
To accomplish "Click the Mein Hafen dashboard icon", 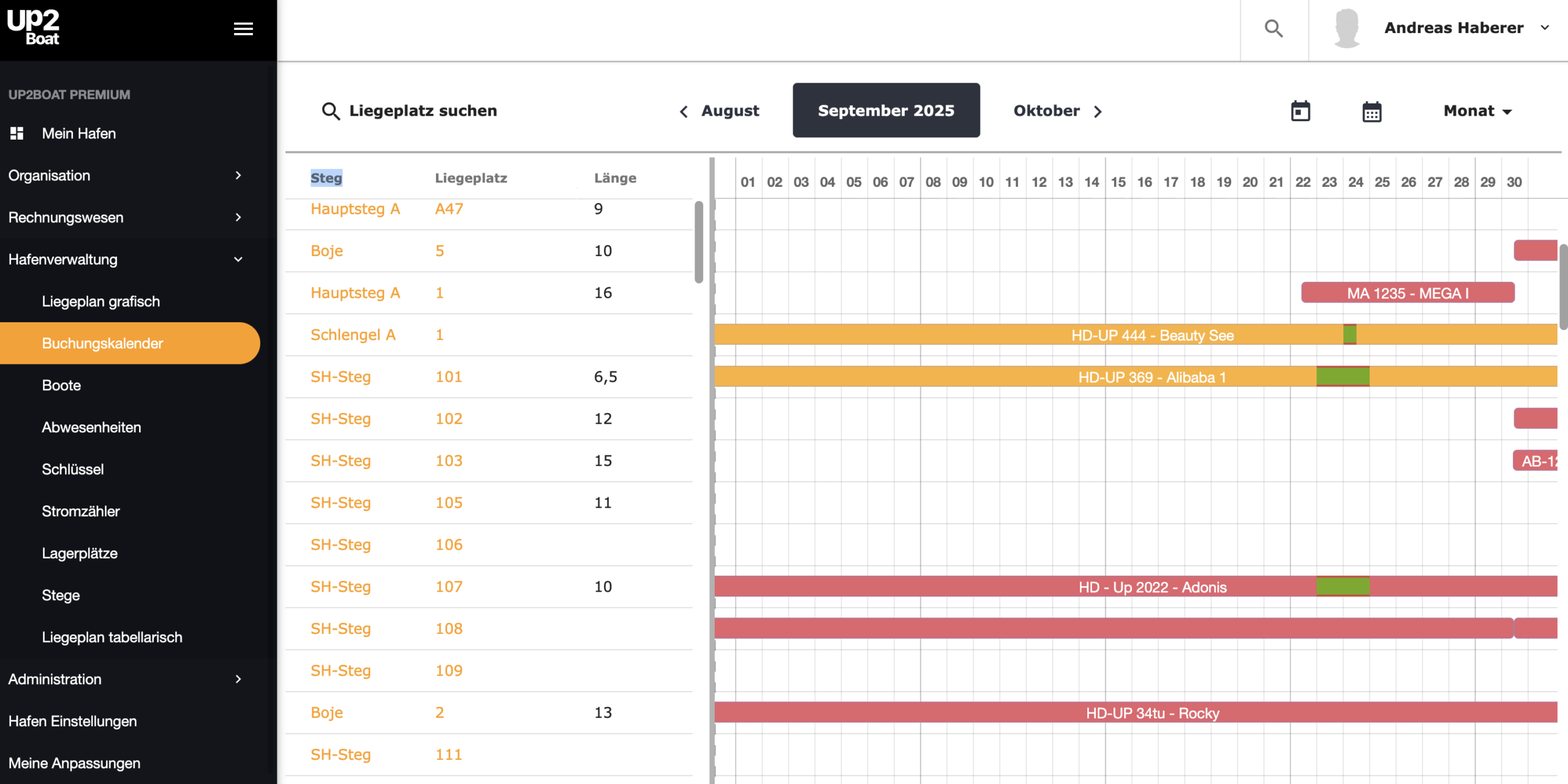I will point(17,133).
